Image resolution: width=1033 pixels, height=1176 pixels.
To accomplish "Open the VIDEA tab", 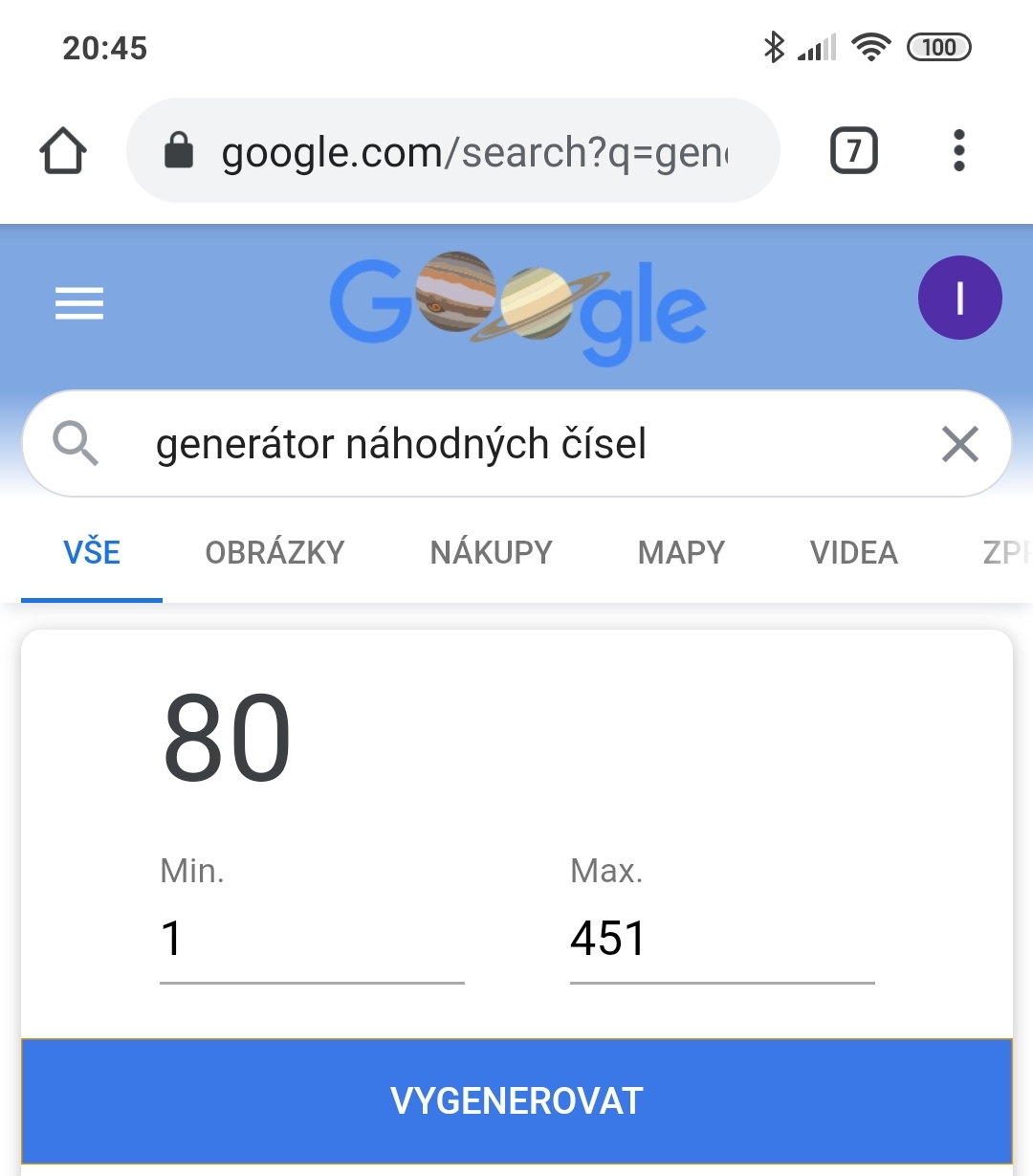I will point(853,553).
